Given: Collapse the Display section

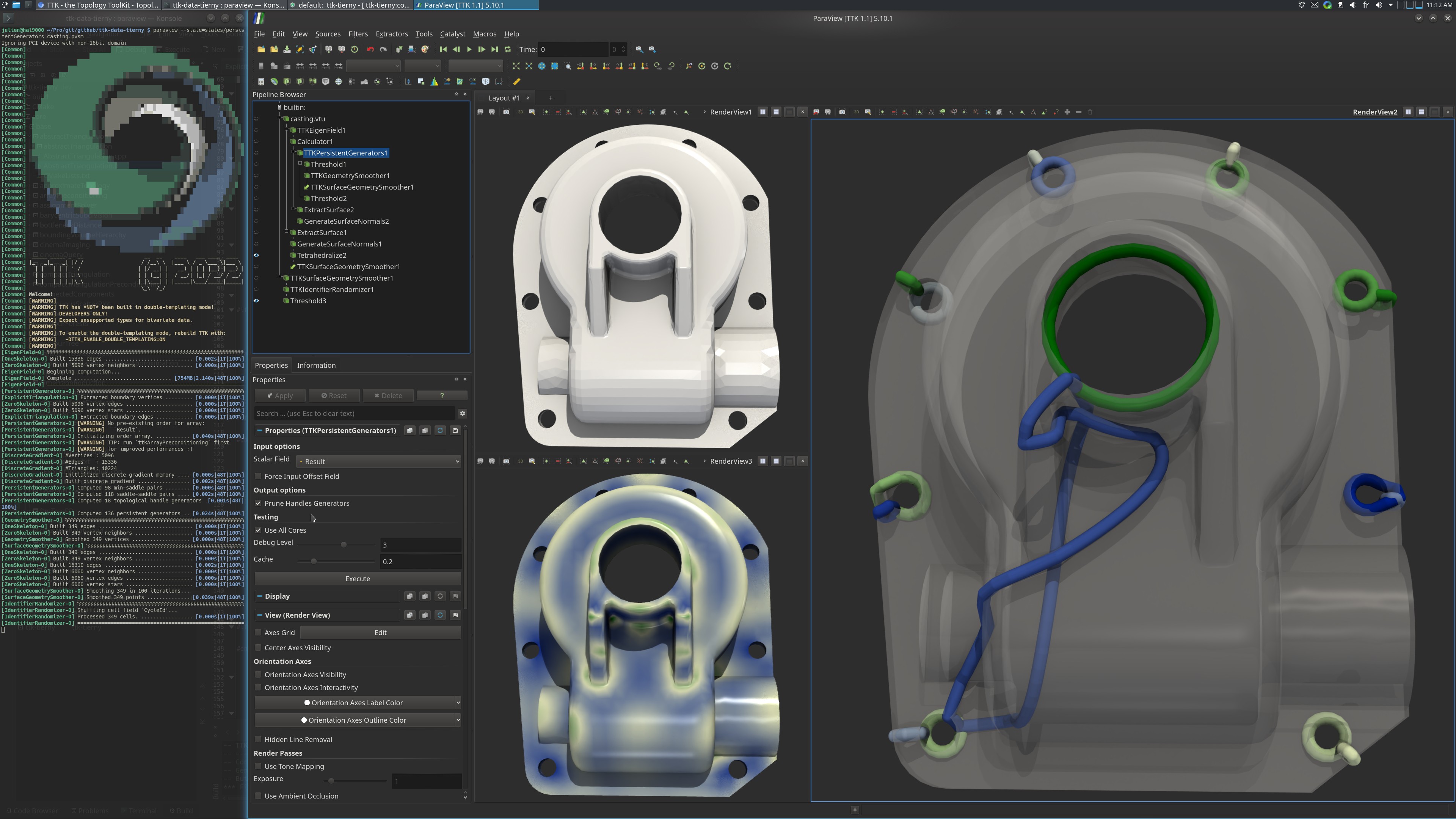Looking at the screenshot, I should click(259, 596).
